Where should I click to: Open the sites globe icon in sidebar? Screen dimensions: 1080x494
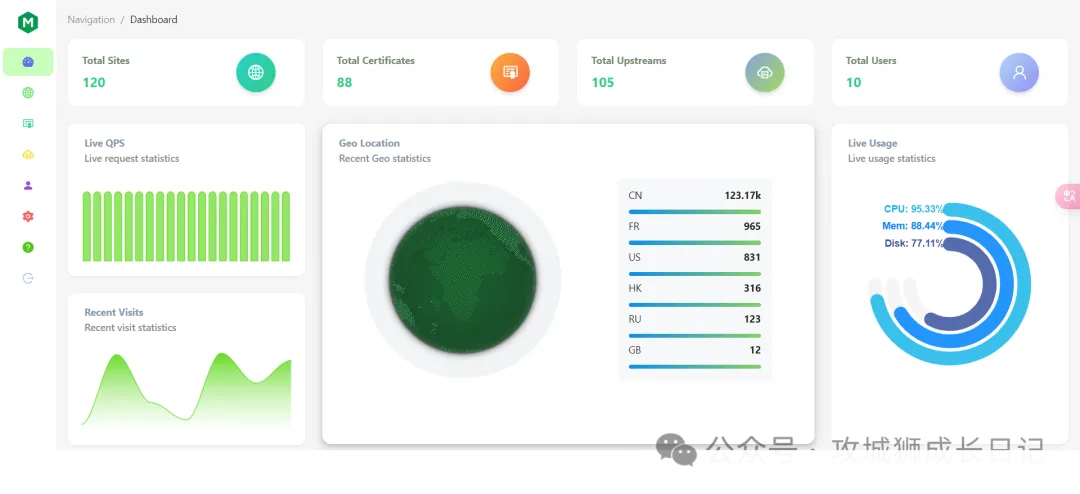coord(28,93)
